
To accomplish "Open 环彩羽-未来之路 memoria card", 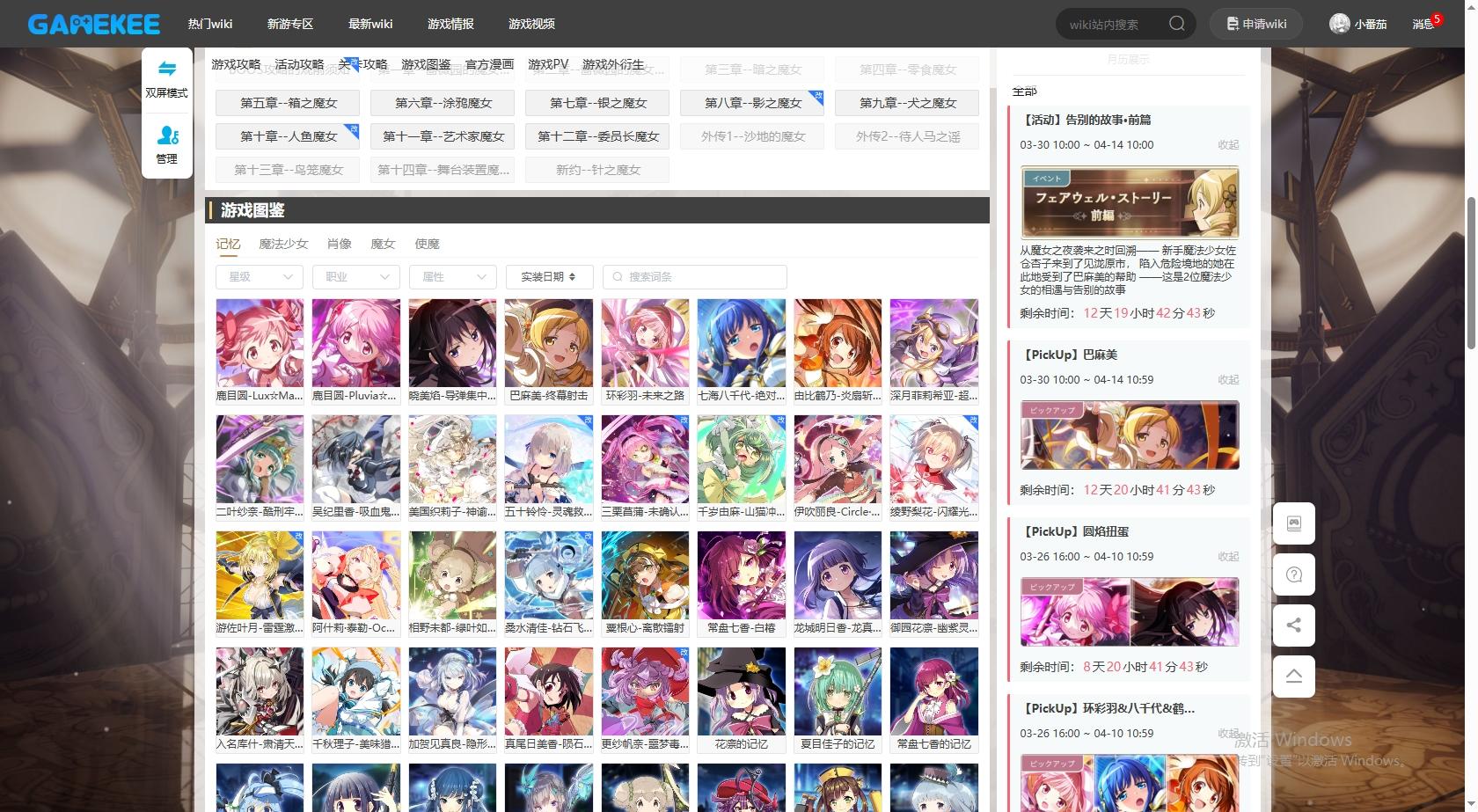I will pyautogui.click(x=645, y=351).
